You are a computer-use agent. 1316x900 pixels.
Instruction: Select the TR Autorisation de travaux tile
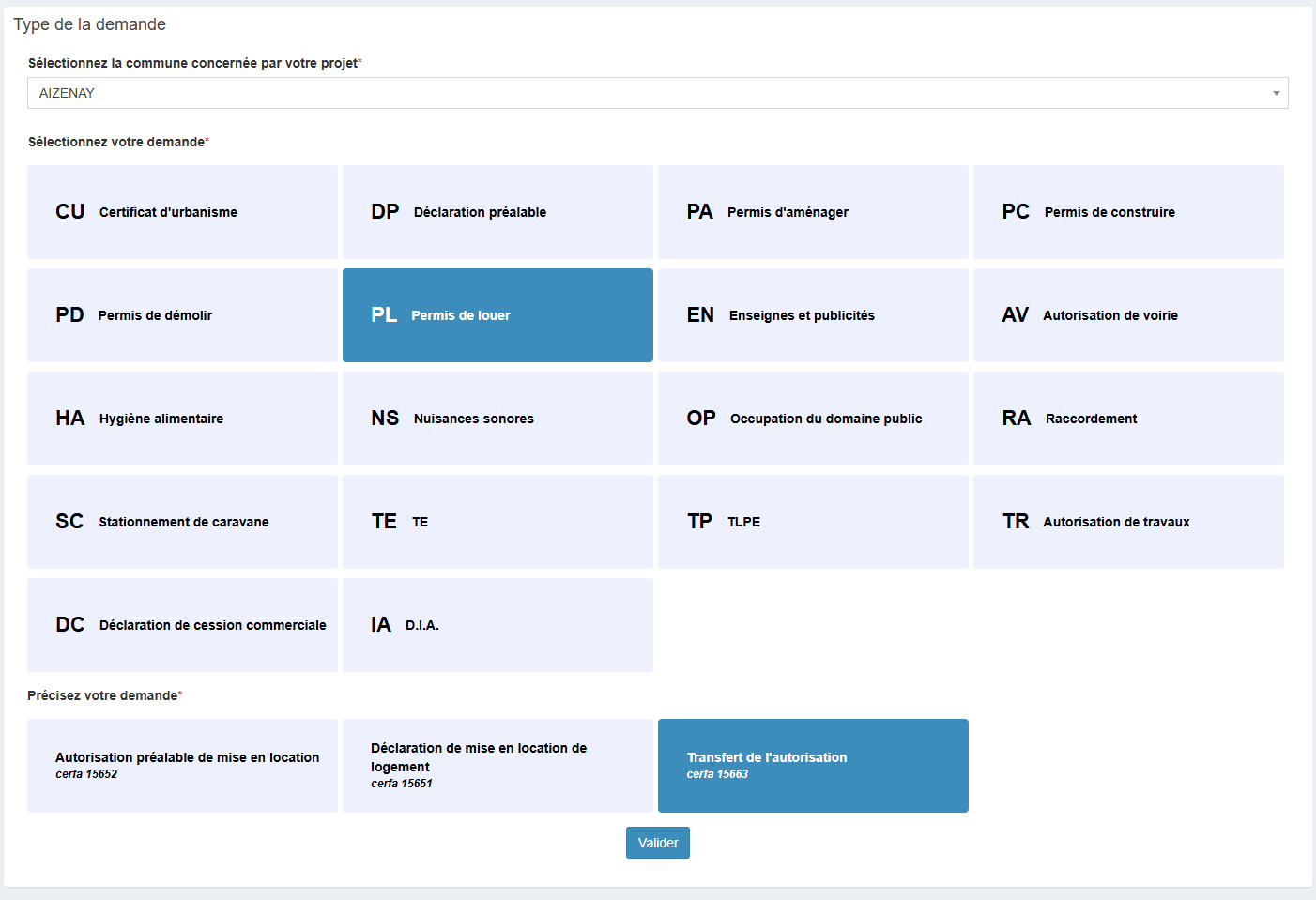tap(1128, 522)
